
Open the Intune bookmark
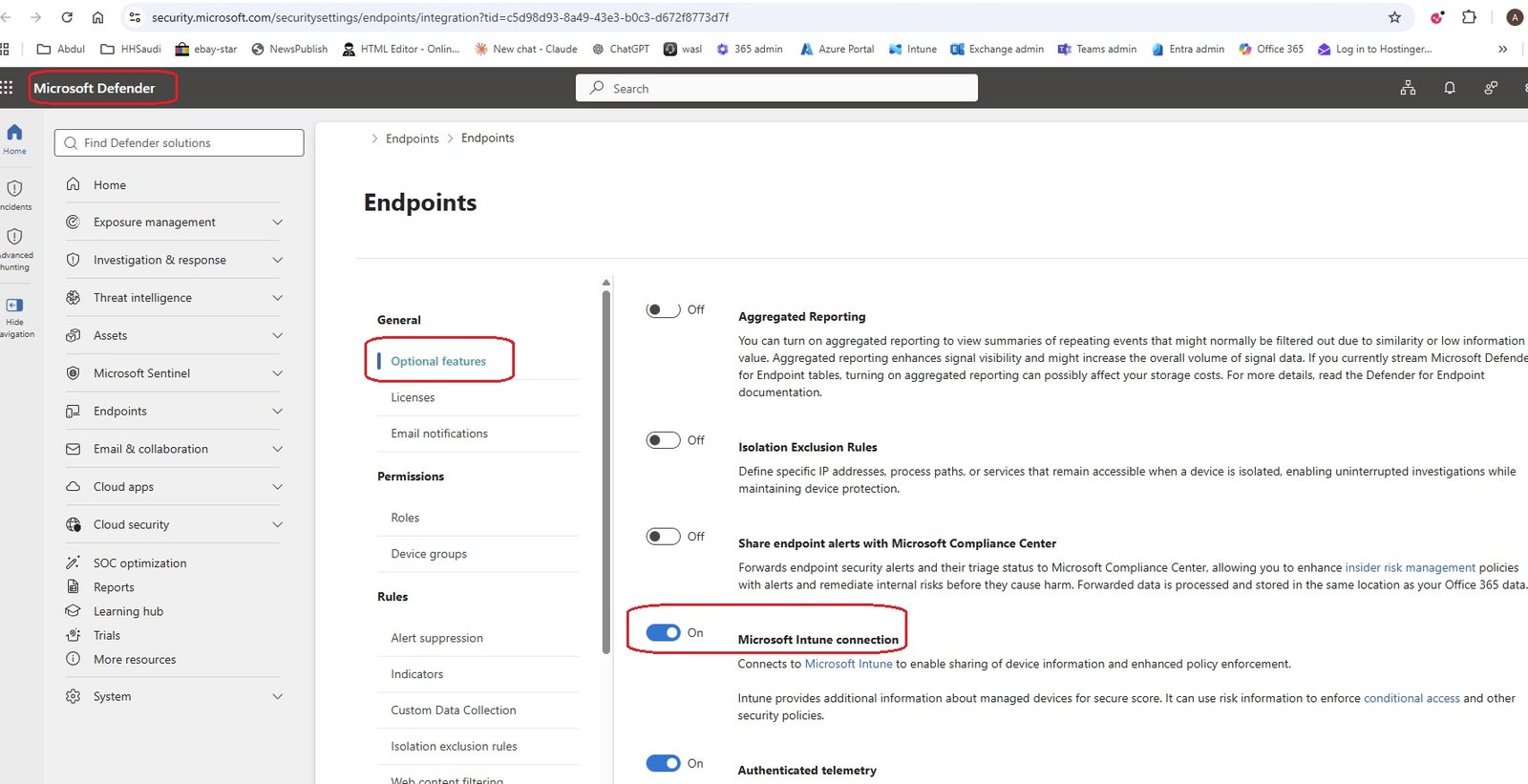click(x=913, y=49)
